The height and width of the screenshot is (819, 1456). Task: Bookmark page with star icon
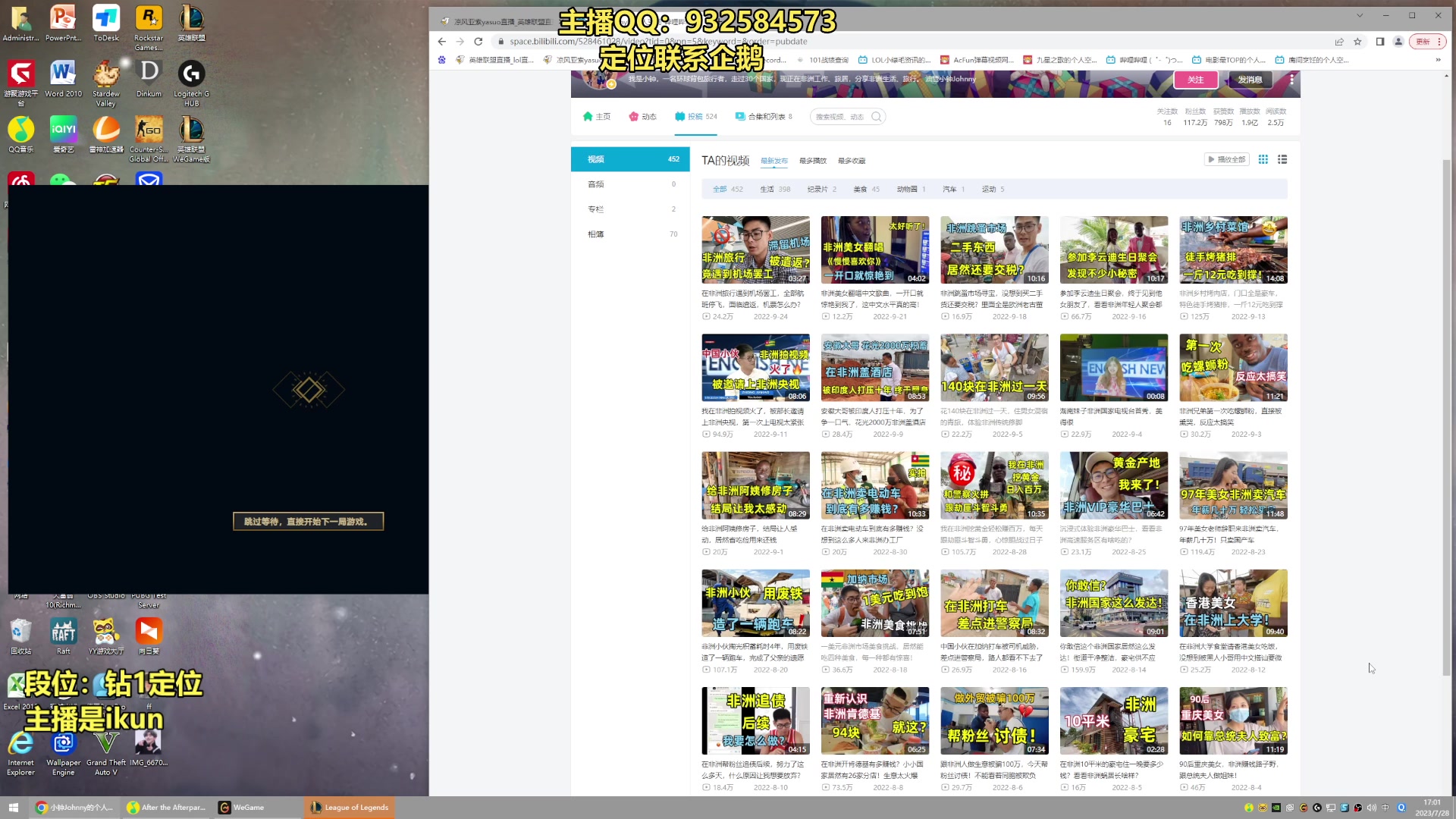coord(1357,42)
